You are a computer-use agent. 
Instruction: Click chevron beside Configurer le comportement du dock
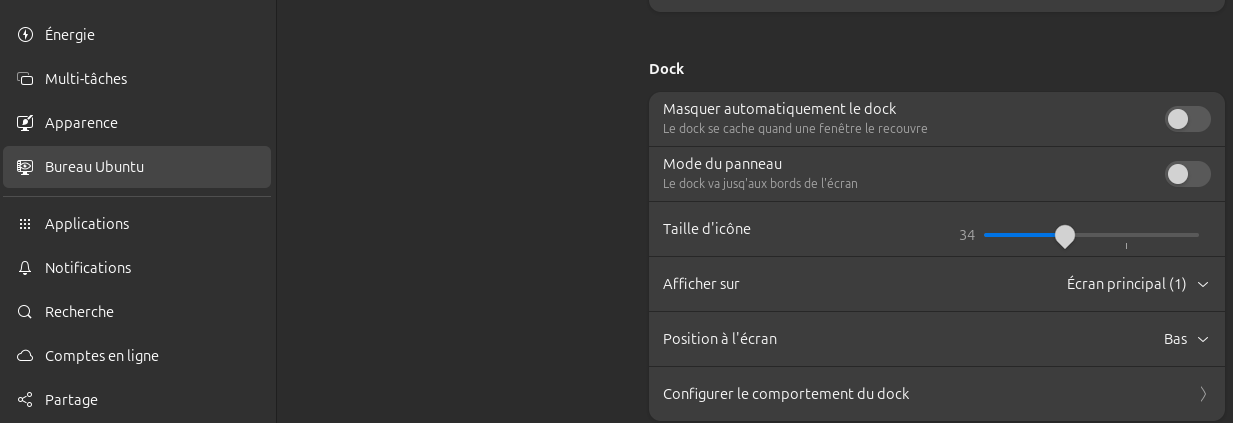point(1203,394)
